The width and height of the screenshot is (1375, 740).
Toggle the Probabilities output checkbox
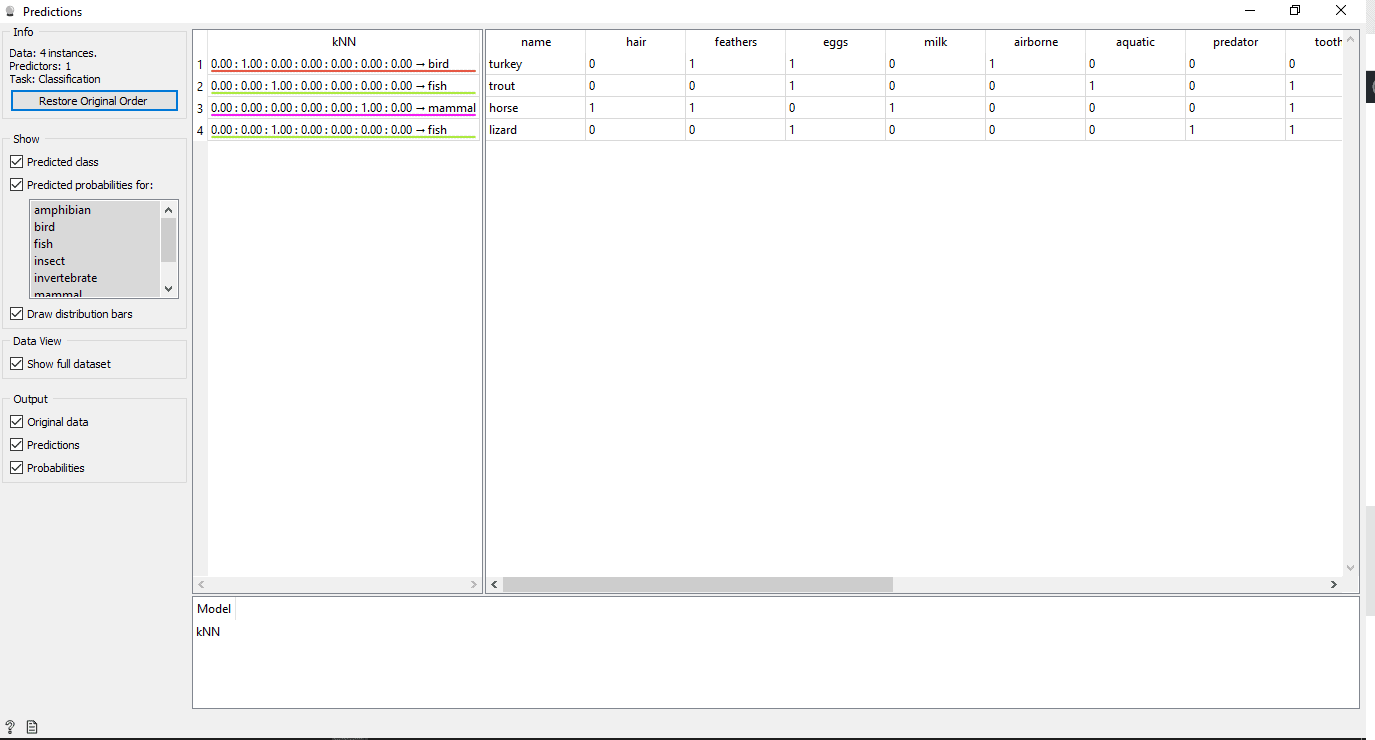coord(17,468)
